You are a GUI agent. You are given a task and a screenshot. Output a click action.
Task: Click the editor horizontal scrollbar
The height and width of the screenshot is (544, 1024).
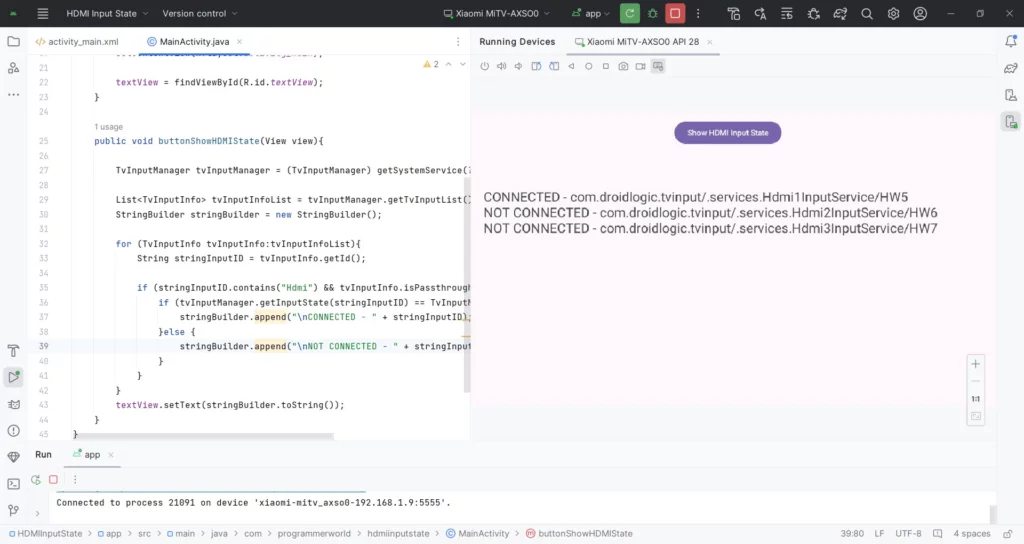[x=208, y=436]
